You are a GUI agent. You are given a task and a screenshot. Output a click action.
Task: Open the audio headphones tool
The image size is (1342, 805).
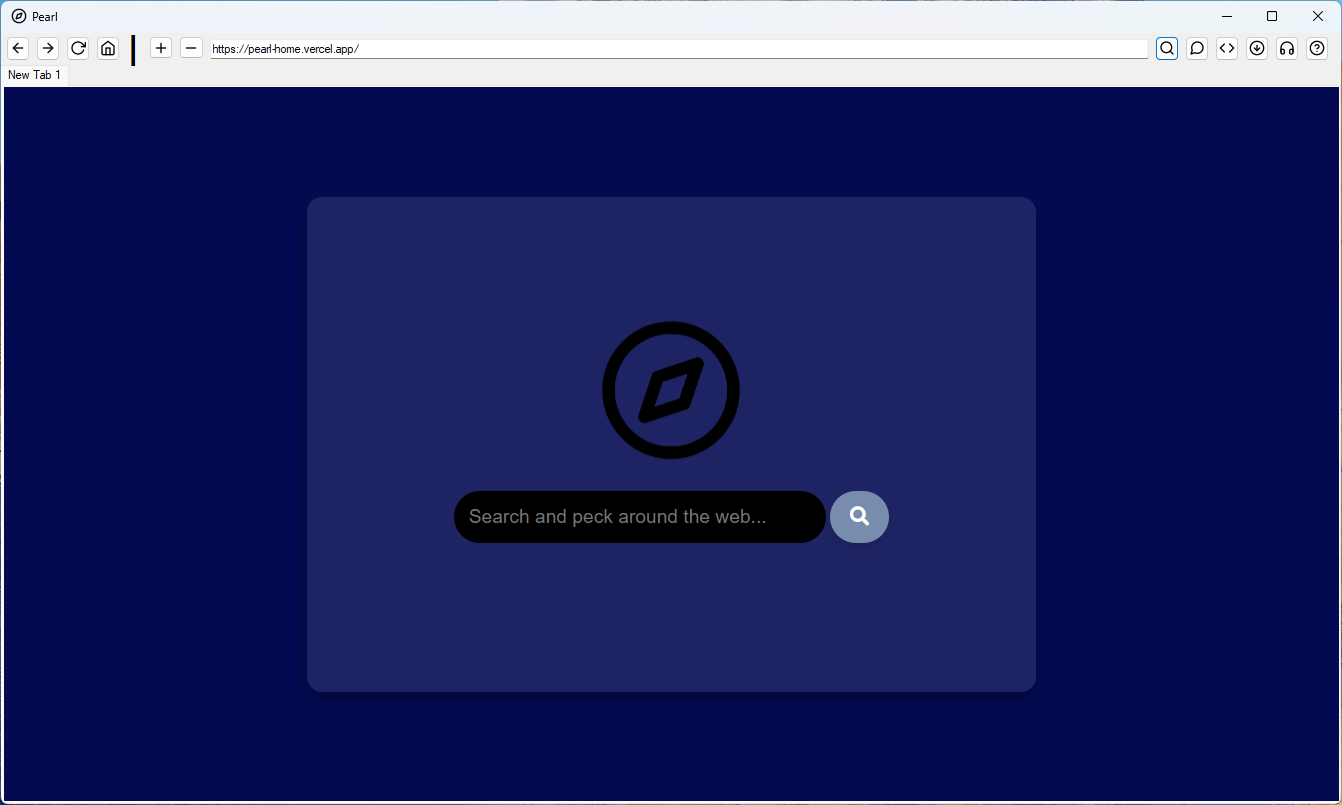click(1286, 47)
